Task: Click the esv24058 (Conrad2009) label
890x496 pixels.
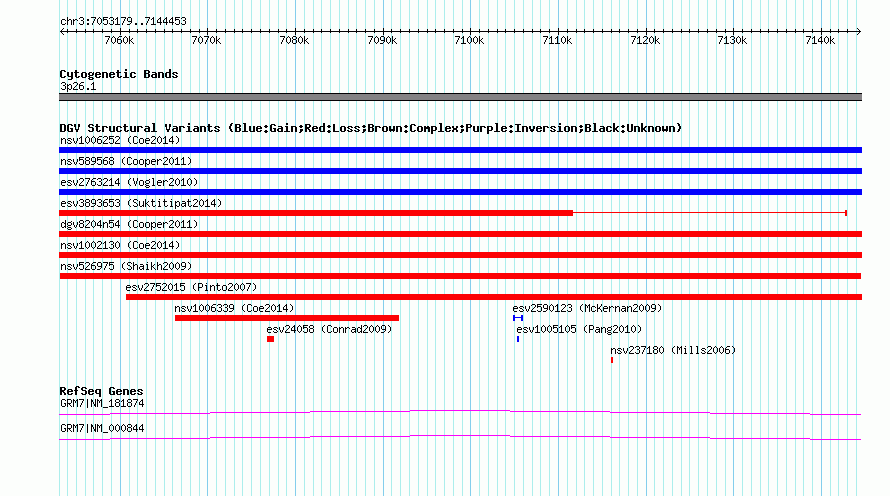Action: tap(329, 329)
